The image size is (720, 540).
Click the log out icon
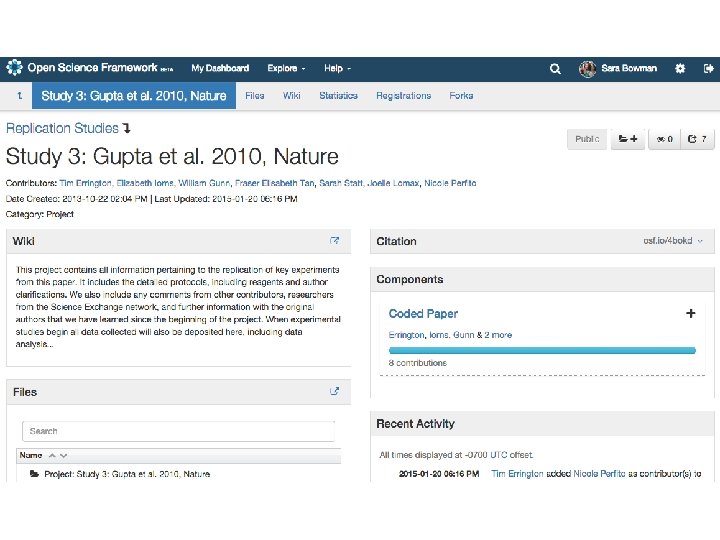click(x=708, y=69)
